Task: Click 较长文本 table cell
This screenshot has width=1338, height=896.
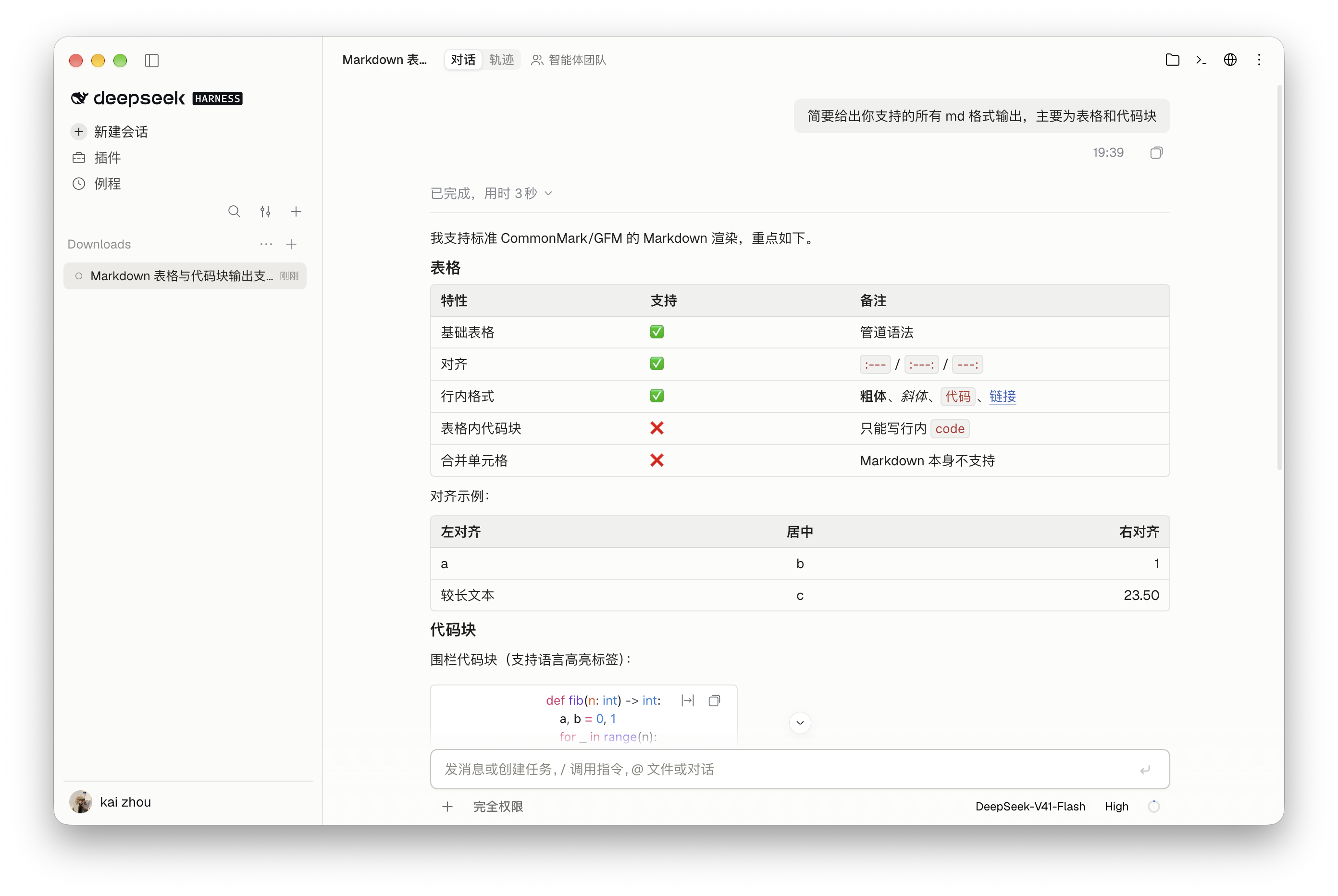Action: [467, 595]
